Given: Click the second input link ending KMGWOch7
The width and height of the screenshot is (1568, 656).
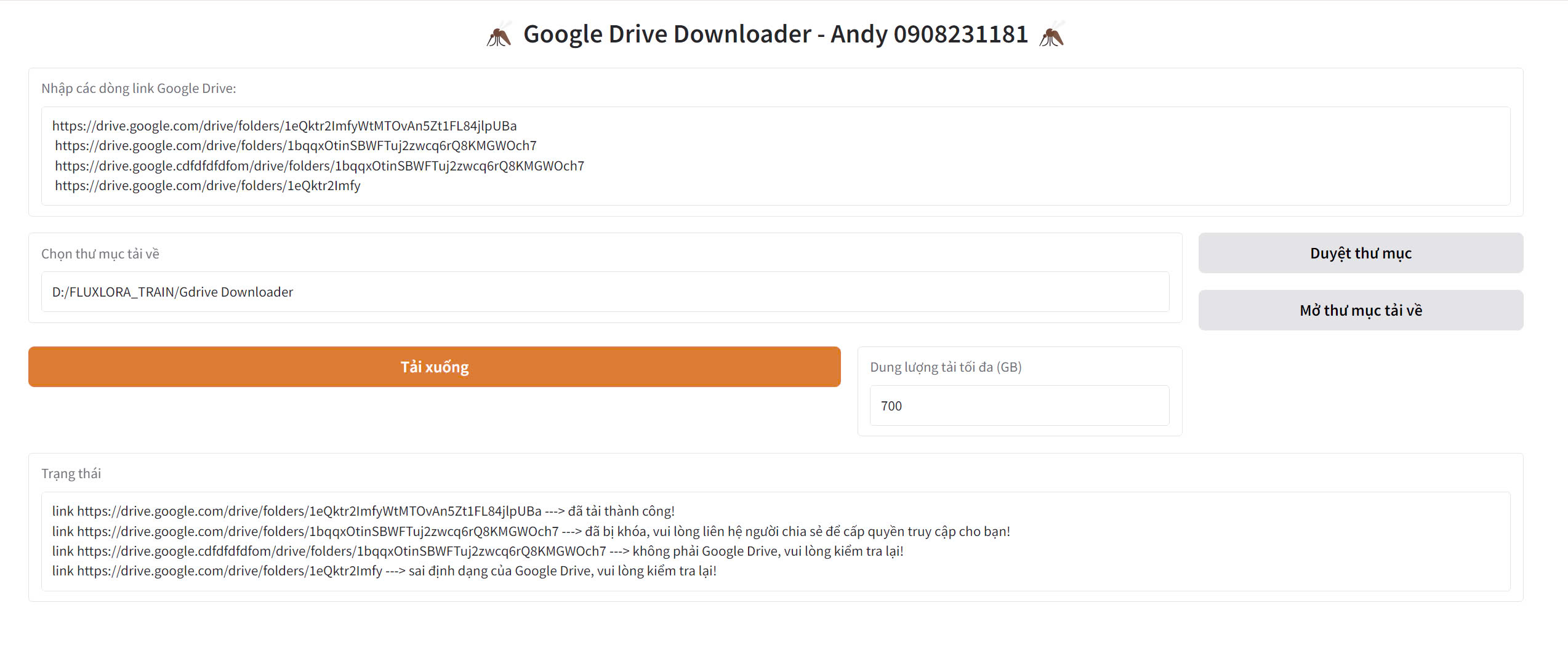Looking at the screenshot, I should tap(296, 145).
